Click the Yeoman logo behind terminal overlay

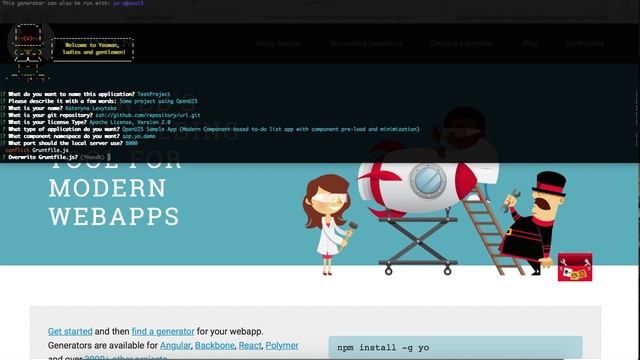tap(30, 43)
